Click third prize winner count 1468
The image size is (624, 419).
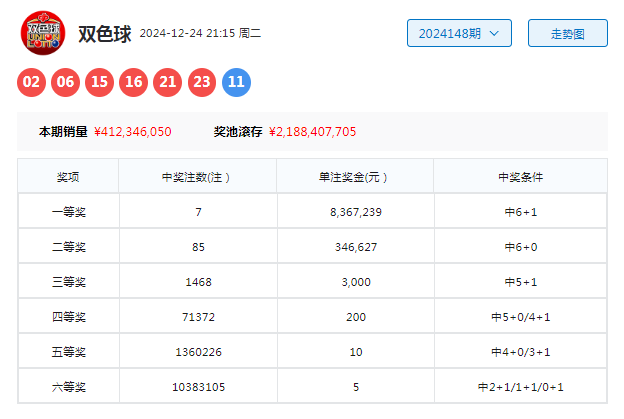[198, 282]
